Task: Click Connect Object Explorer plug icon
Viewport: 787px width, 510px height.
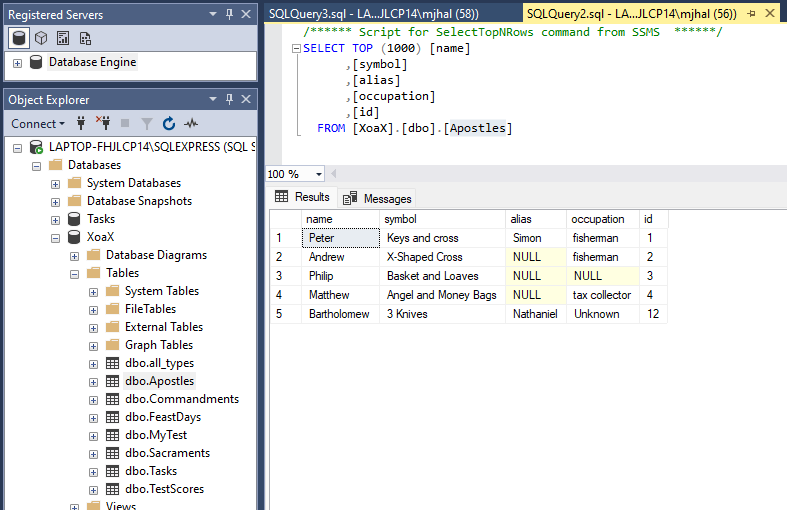Action: 81,124
